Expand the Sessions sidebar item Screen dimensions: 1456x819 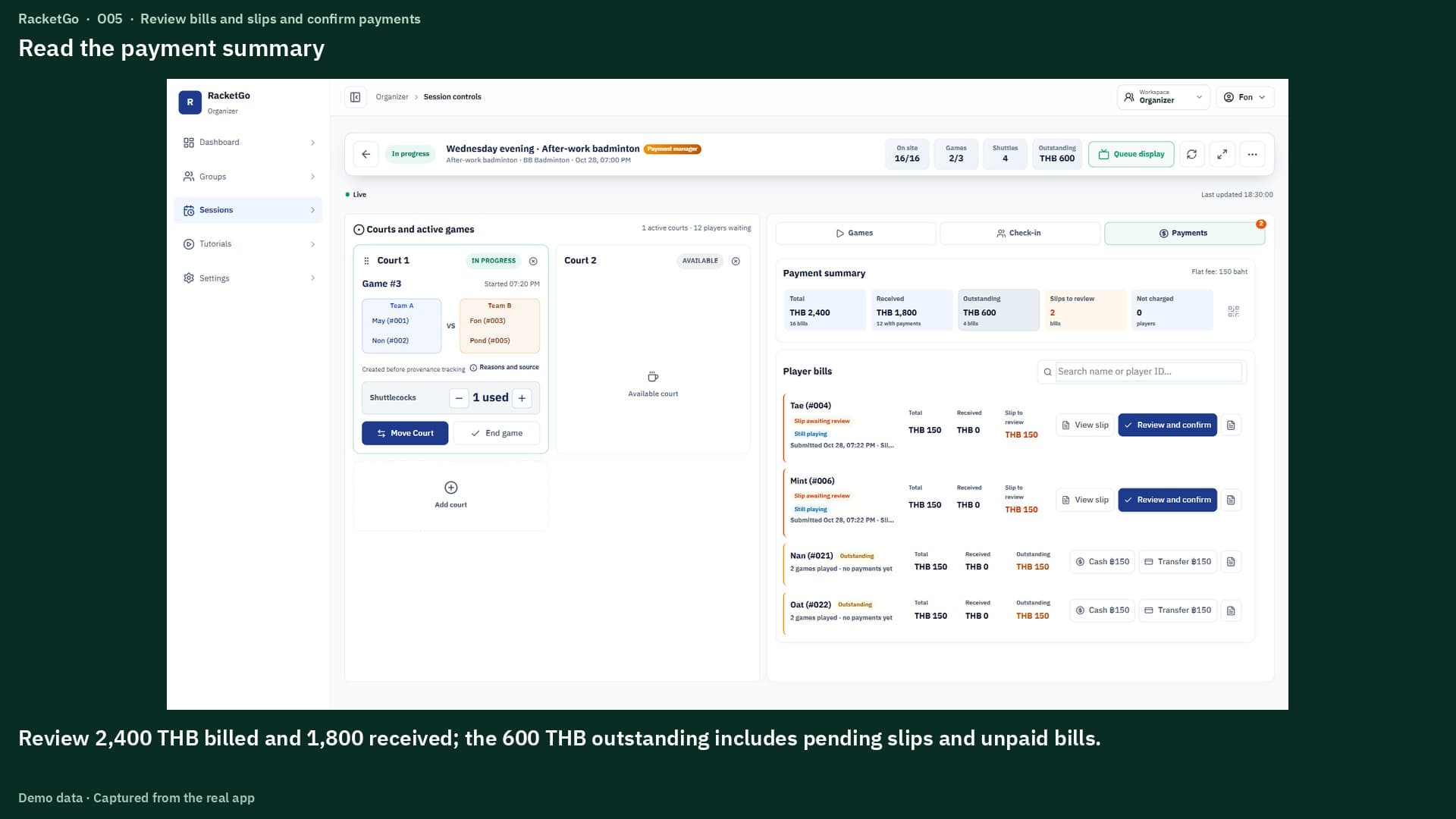(248, 210)
